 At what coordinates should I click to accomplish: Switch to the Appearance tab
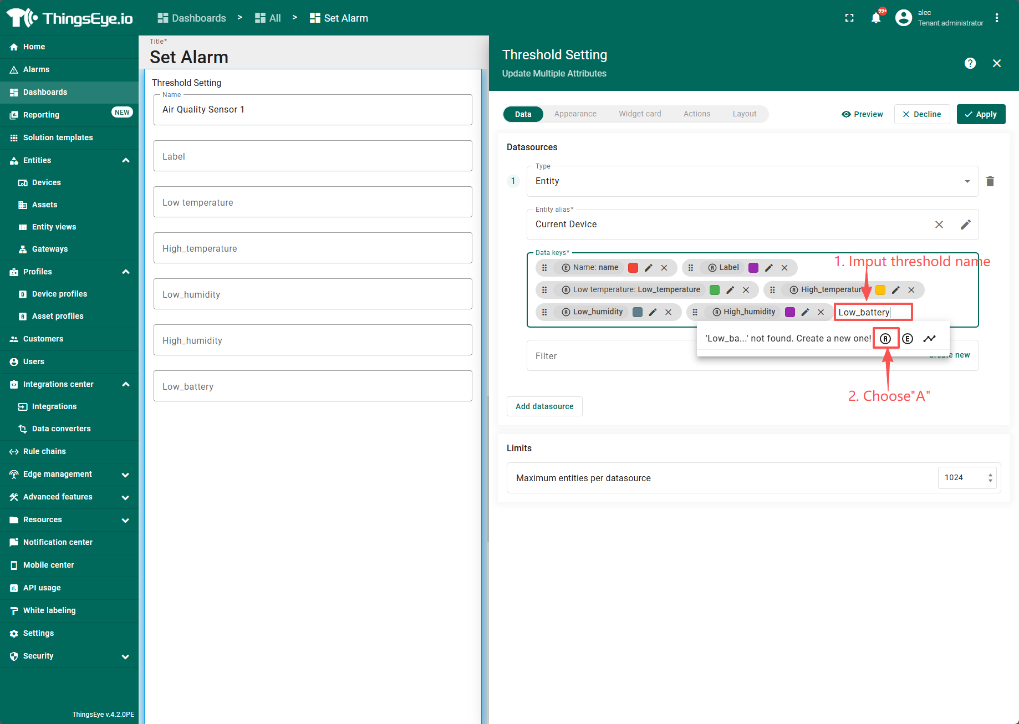pos(575,114)
